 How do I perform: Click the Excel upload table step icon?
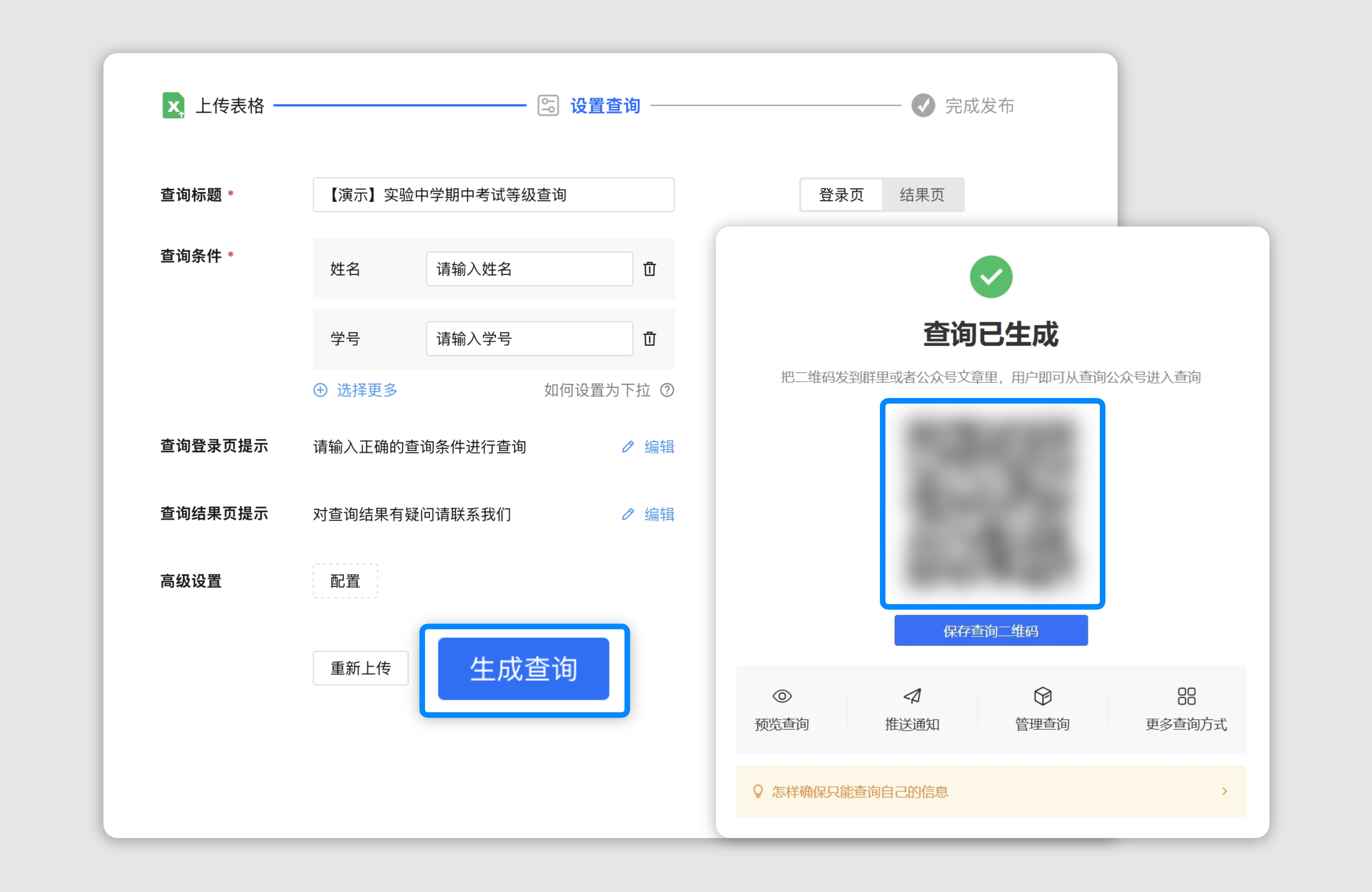point(173,105)
